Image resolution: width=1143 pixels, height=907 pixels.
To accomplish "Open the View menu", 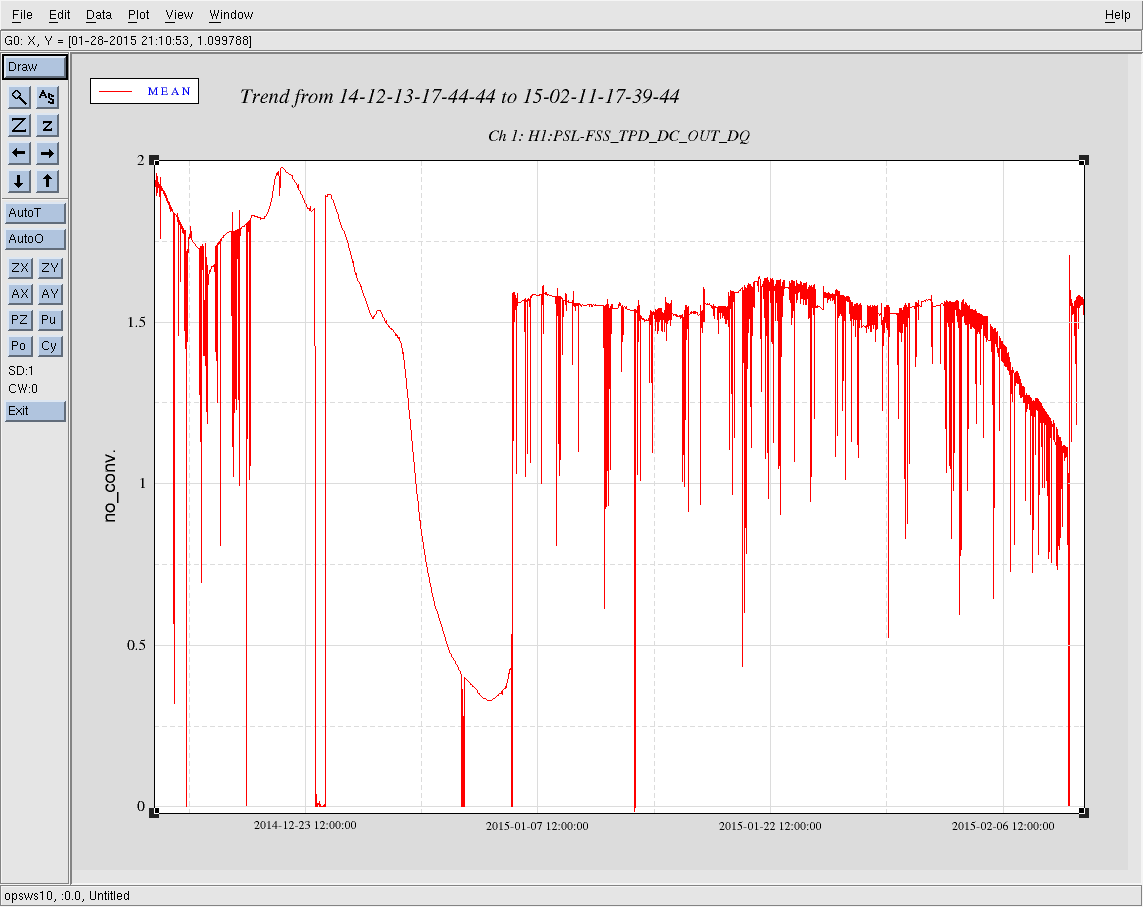I will click(x=179, y=15).
